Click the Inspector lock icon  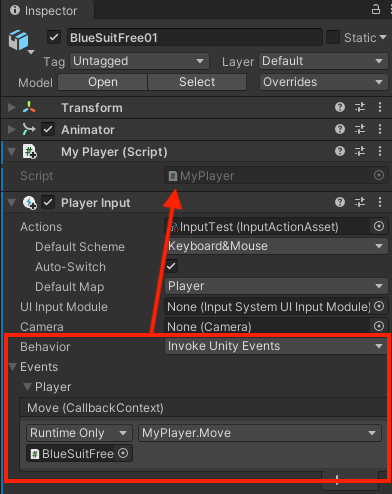pyautogui.click(x=376, y=9)
